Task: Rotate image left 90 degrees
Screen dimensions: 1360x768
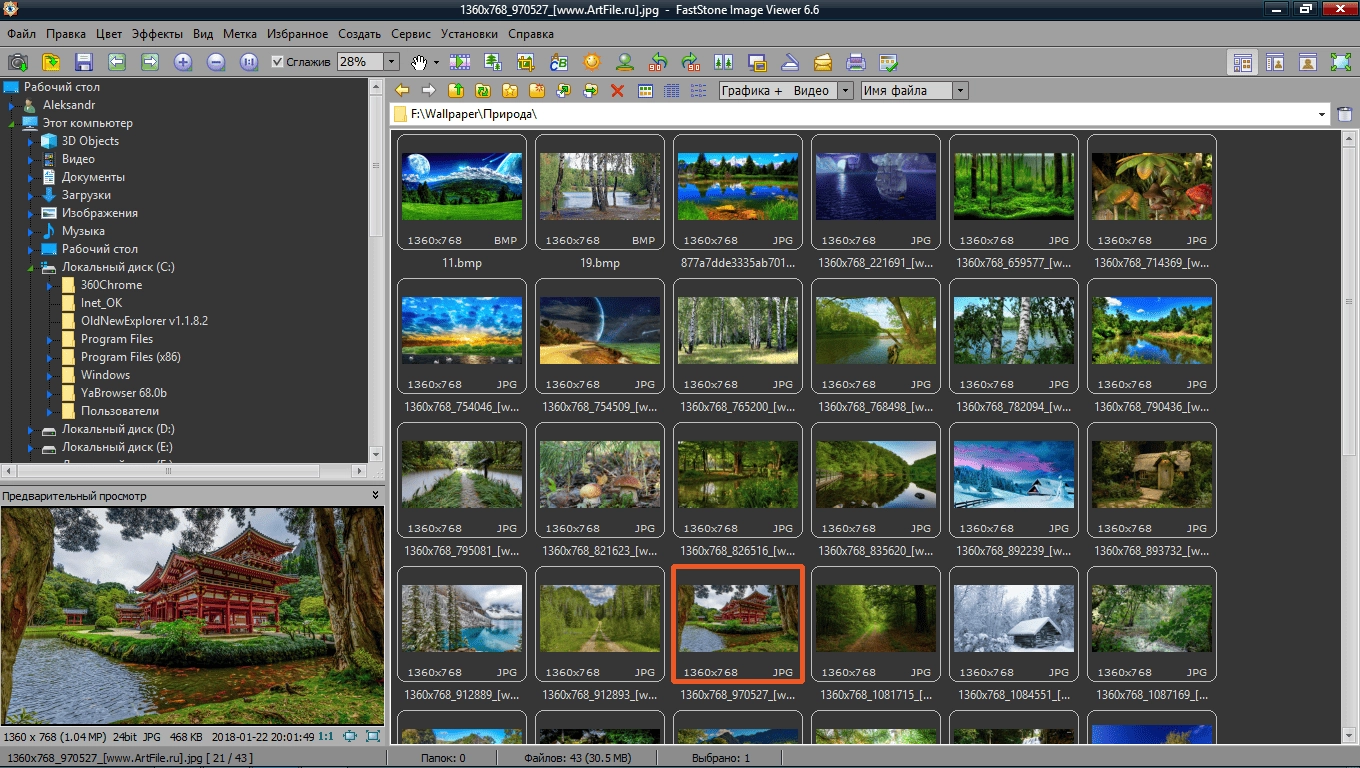Action: pyautogui.click(x=658, y=62)
